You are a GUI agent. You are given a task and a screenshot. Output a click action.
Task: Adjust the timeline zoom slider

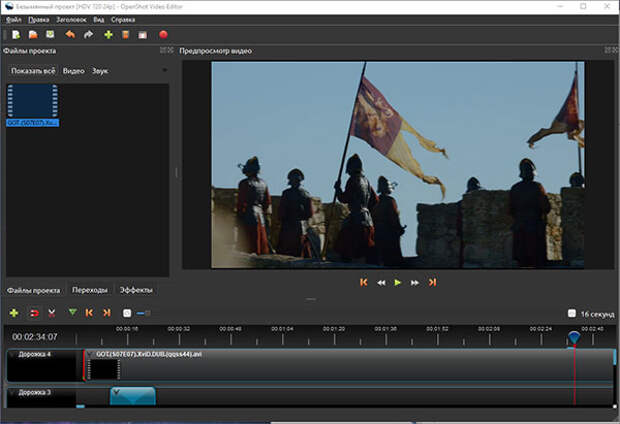click(143, 313)
